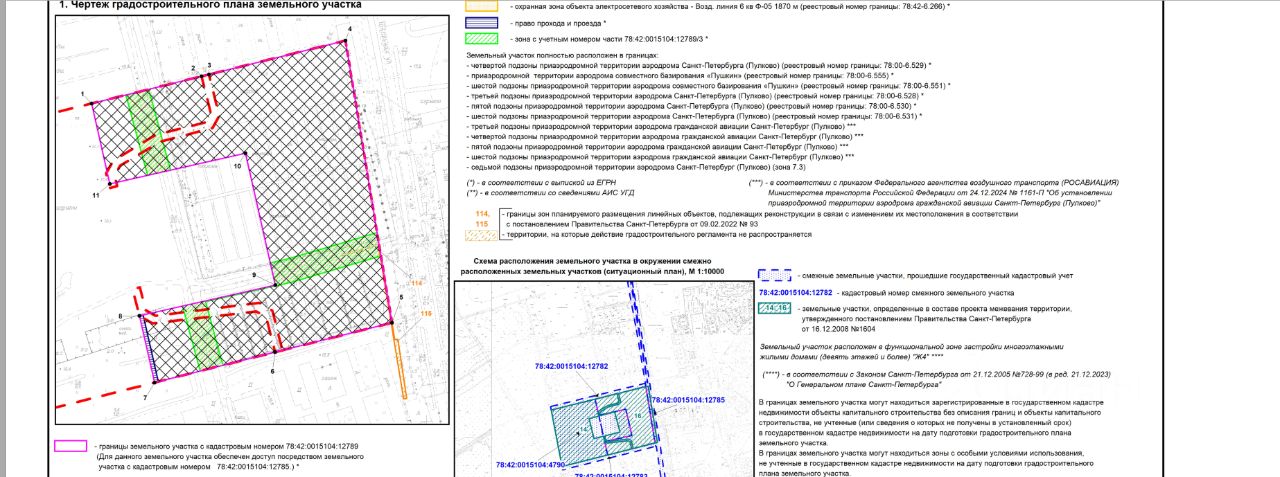This screenshot has width=1280, height=477.
Task: Click blue dashed legend swatch for adjacent plots
Action: (775, 273)
